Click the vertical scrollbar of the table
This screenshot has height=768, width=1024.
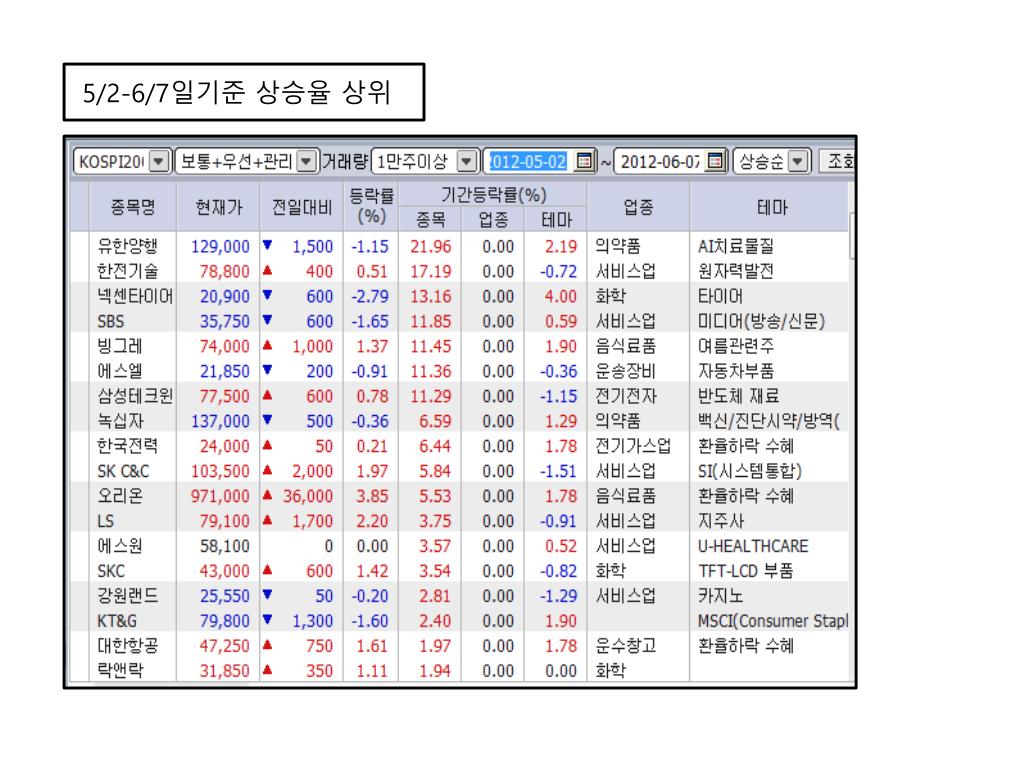[852, 235]
